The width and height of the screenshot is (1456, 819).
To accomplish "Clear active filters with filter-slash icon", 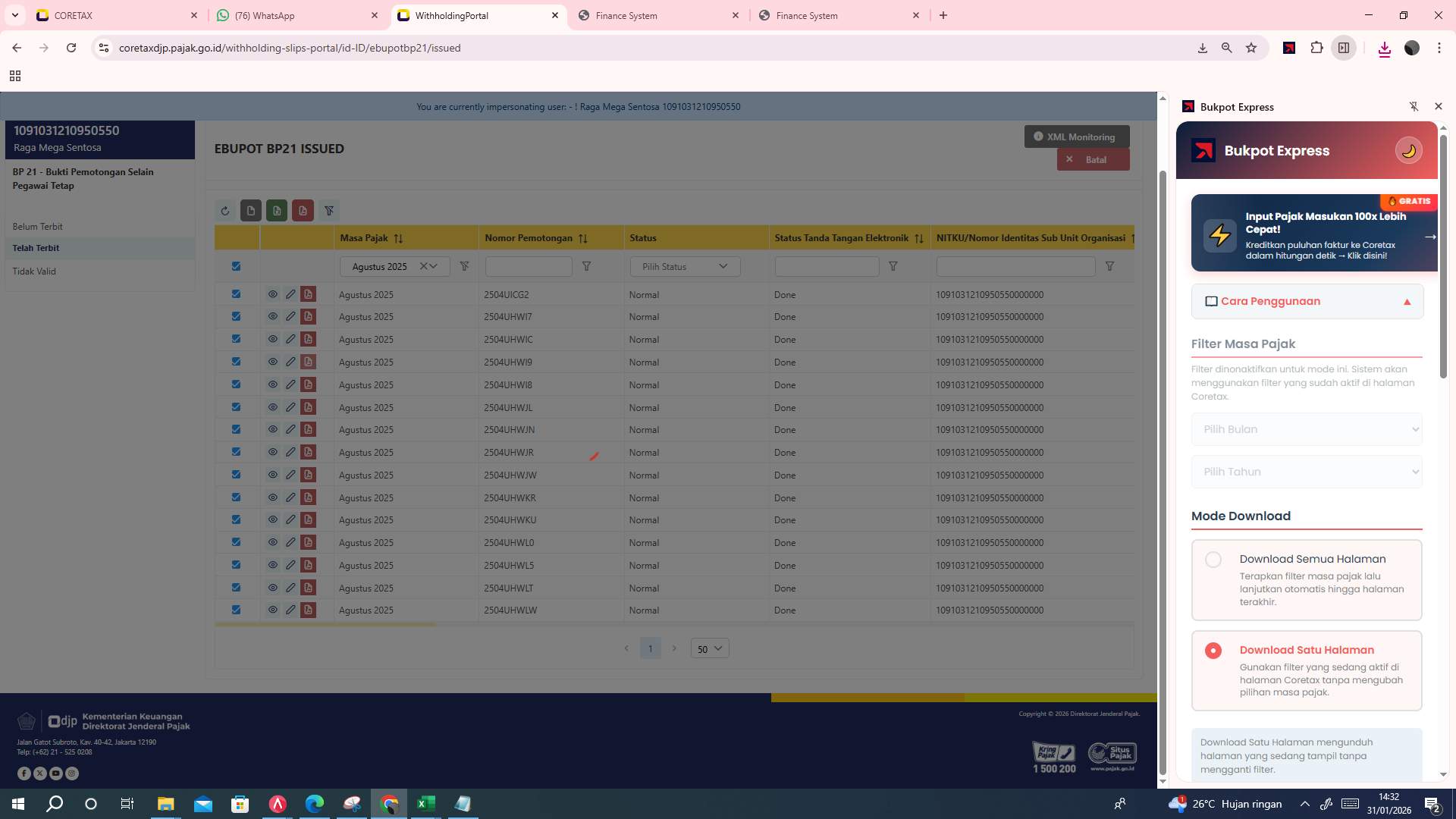I will click(x=329, y=211).
